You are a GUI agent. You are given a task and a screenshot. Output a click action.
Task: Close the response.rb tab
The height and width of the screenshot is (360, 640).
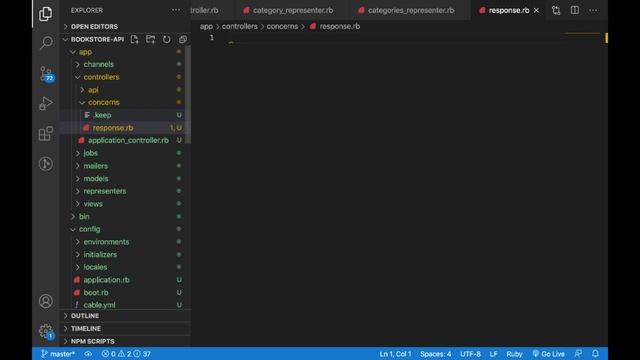coord(536,10)
